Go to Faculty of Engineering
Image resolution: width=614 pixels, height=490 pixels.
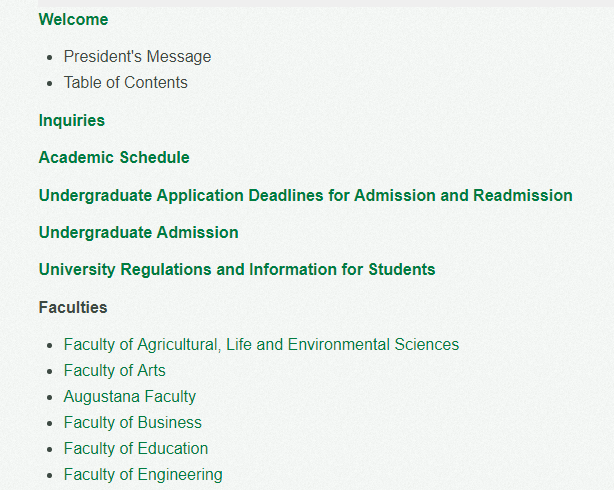(x=143, y=475)
